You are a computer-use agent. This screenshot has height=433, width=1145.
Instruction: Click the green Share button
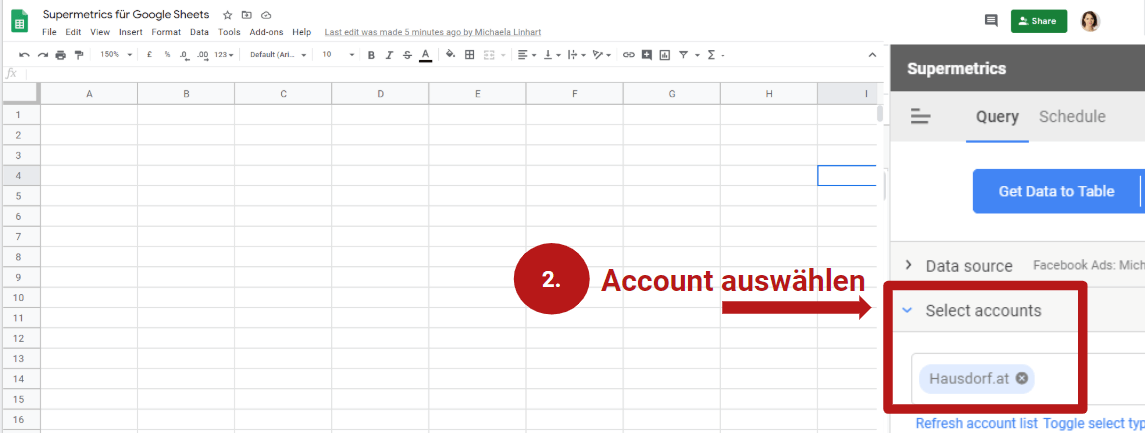pyautogui.click(x=1038, y=21)
